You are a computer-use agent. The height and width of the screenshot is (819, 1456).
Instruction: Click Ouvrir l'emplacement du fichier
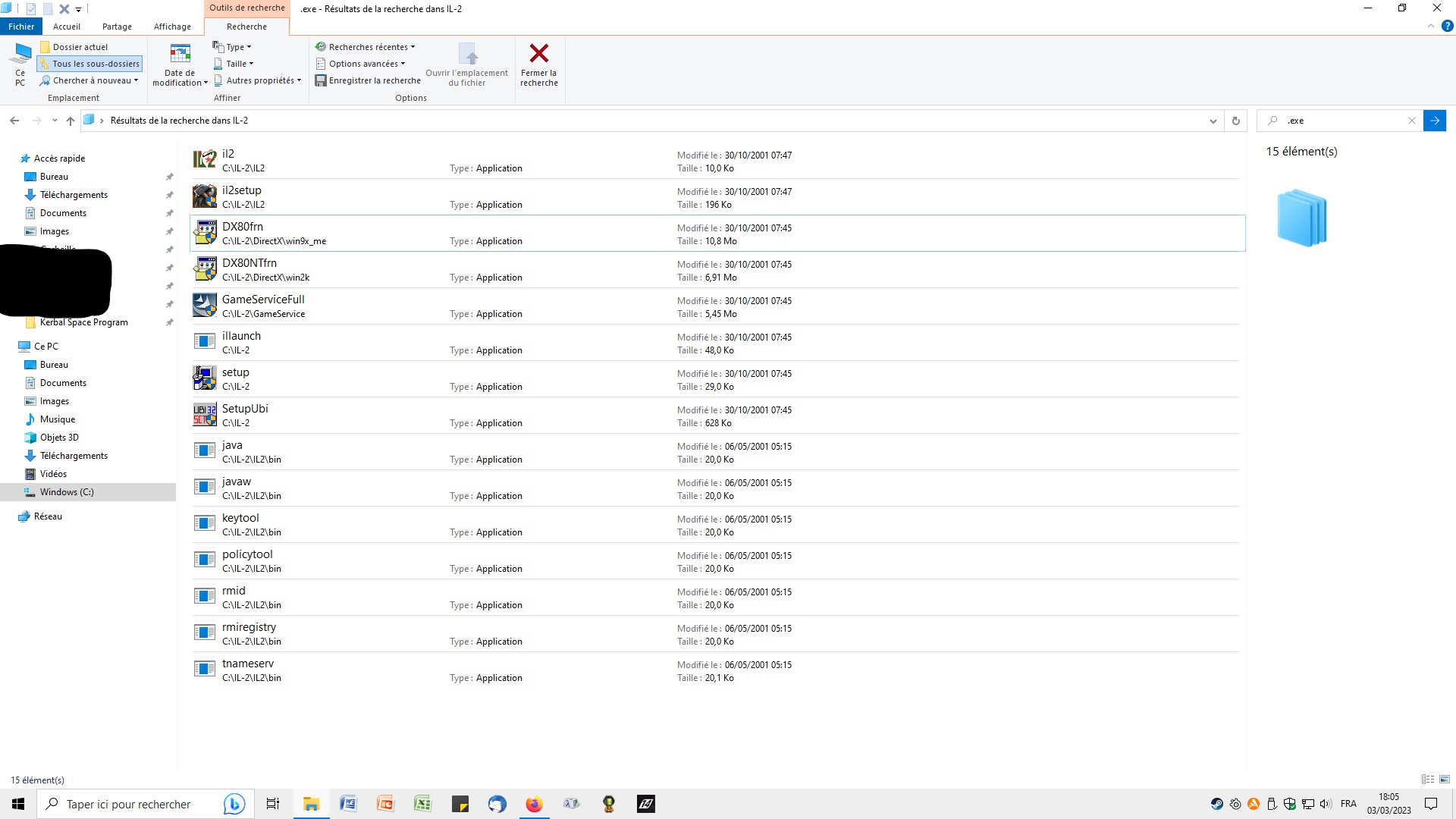[467, 64]
